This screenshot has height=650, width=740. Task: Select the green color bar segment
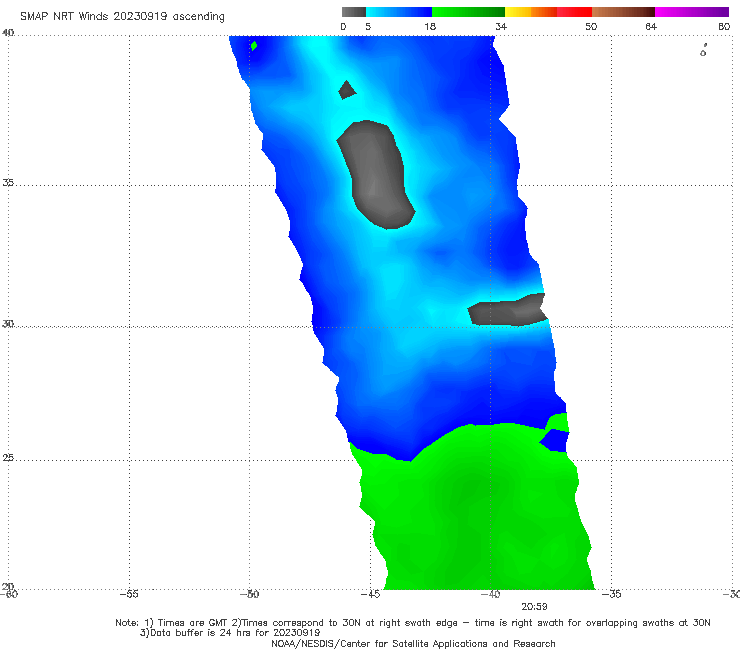(468, 12)
